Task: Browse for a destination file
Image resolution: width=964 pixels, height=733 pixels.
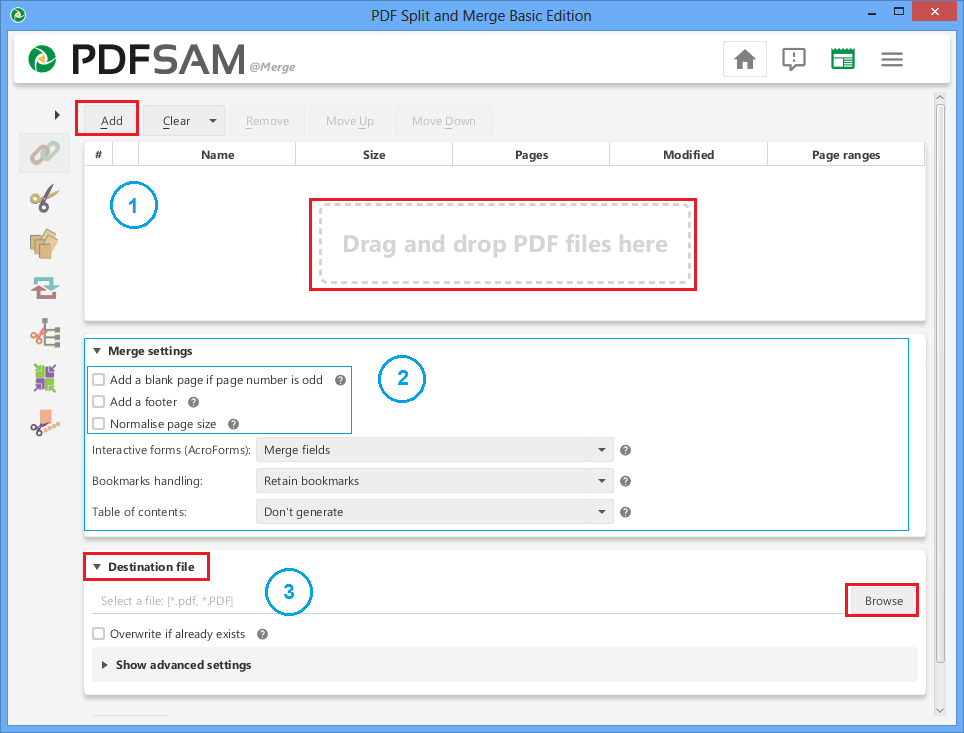Action: (881, 600)
